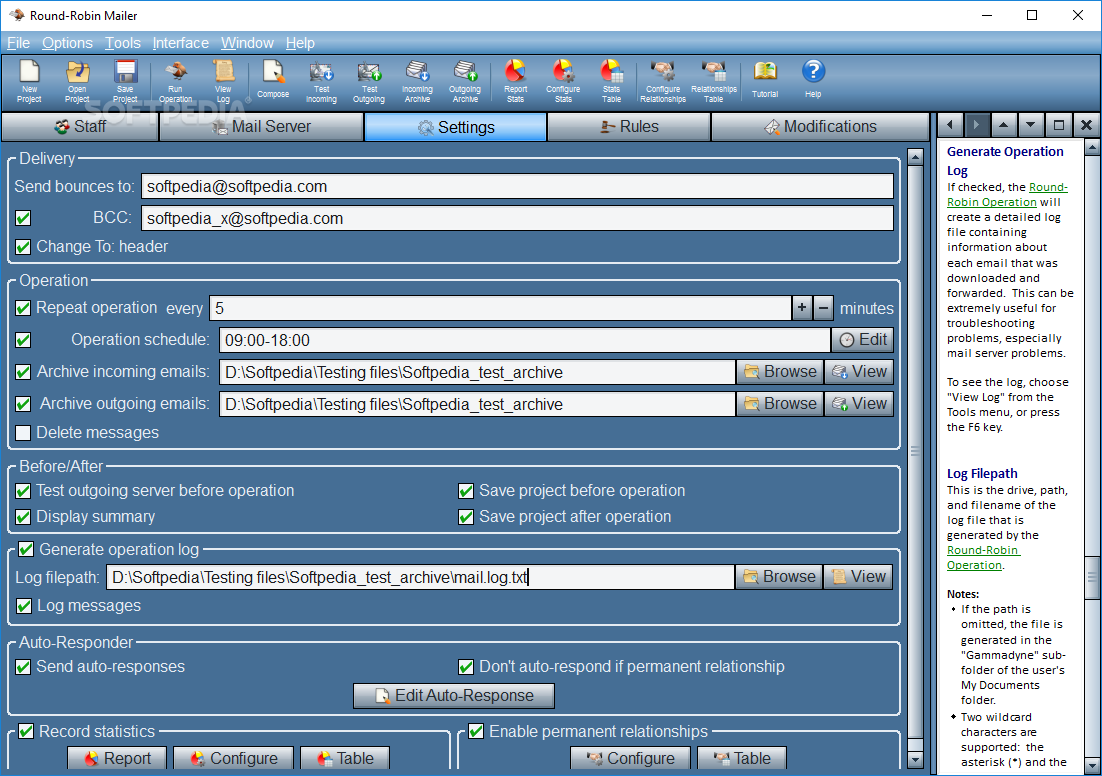Switch to the Staff tab

pyautogui.click(x=80, y=127)
